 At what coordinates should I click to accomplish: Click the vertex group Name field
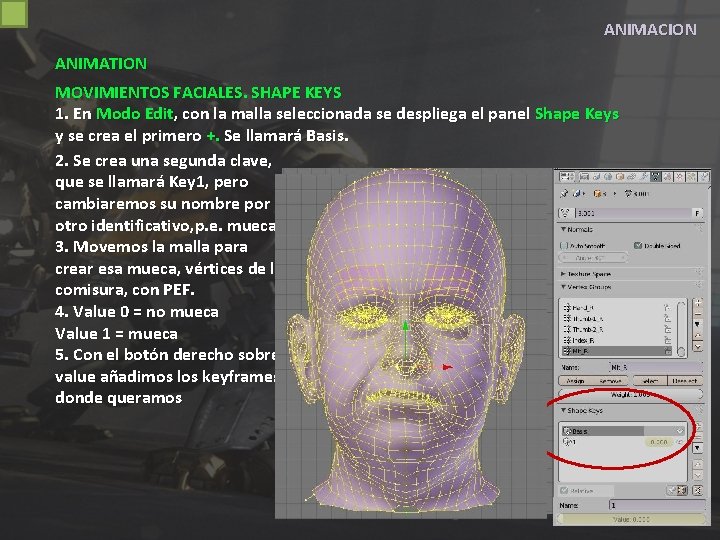[x=656, y=367]
